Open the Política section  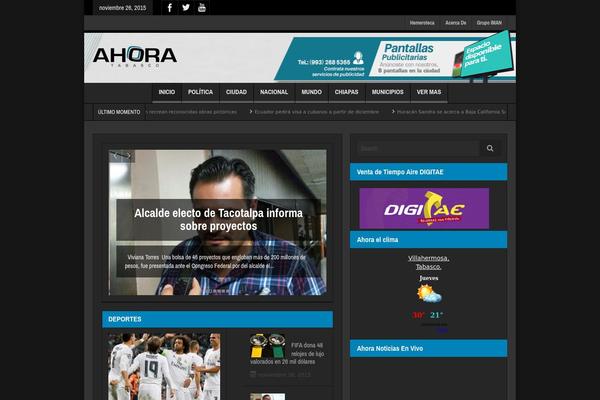(201, 92)
